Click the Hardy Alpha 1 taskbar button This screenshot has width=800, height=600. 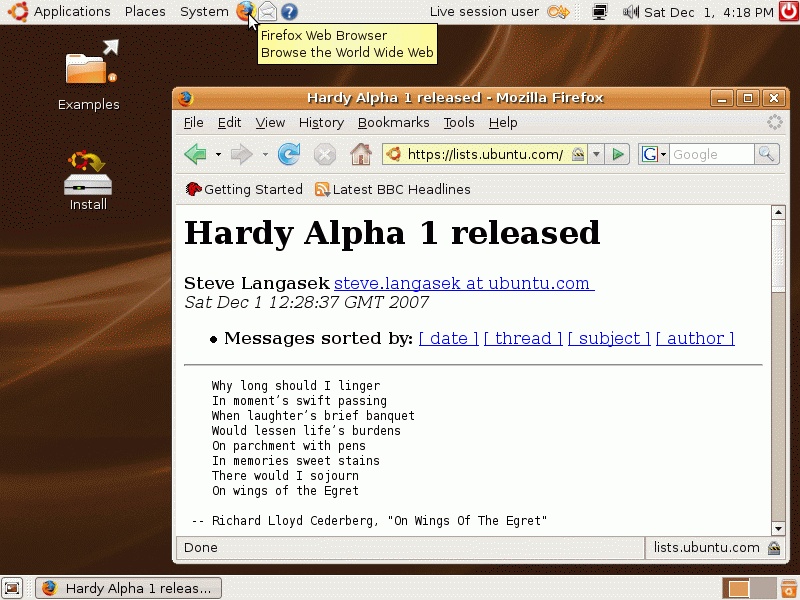coord(129,588)
